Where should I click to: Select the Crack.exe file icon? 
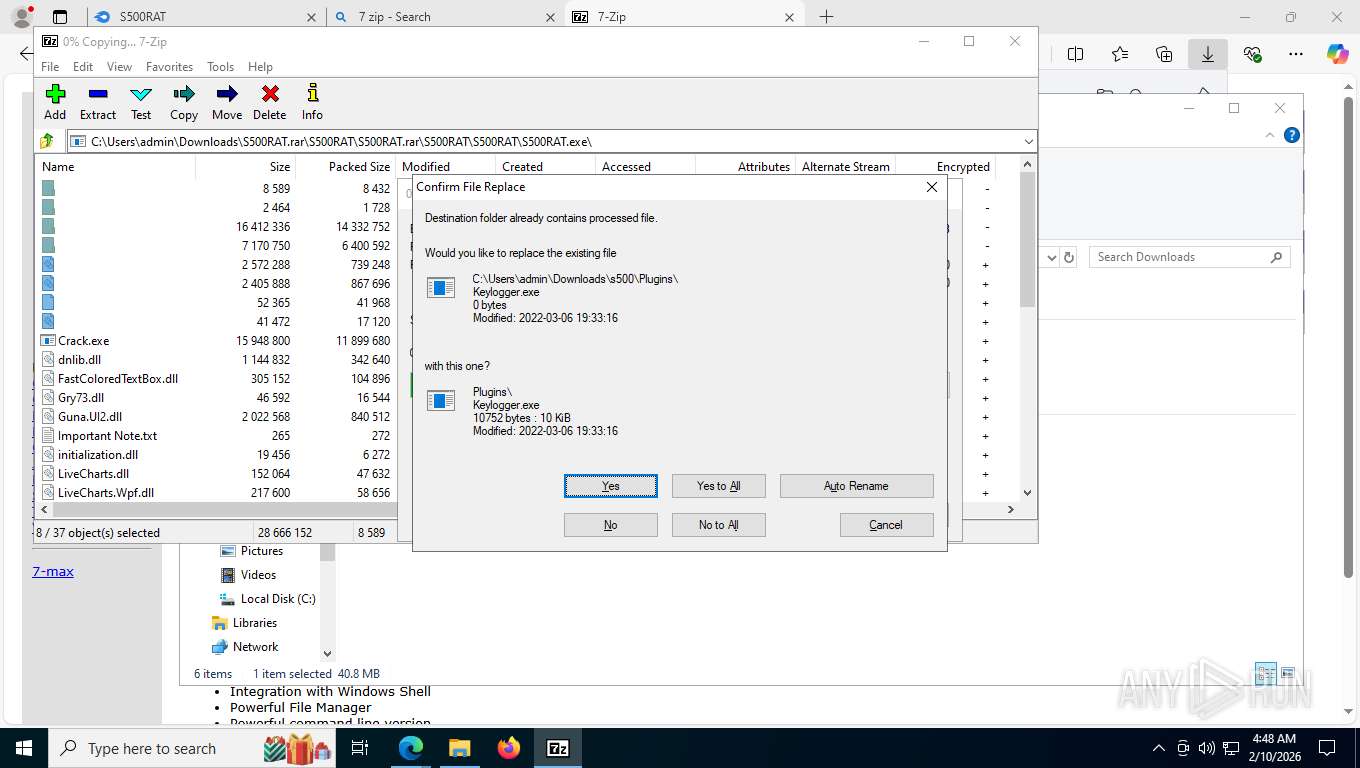click(48, 341)
